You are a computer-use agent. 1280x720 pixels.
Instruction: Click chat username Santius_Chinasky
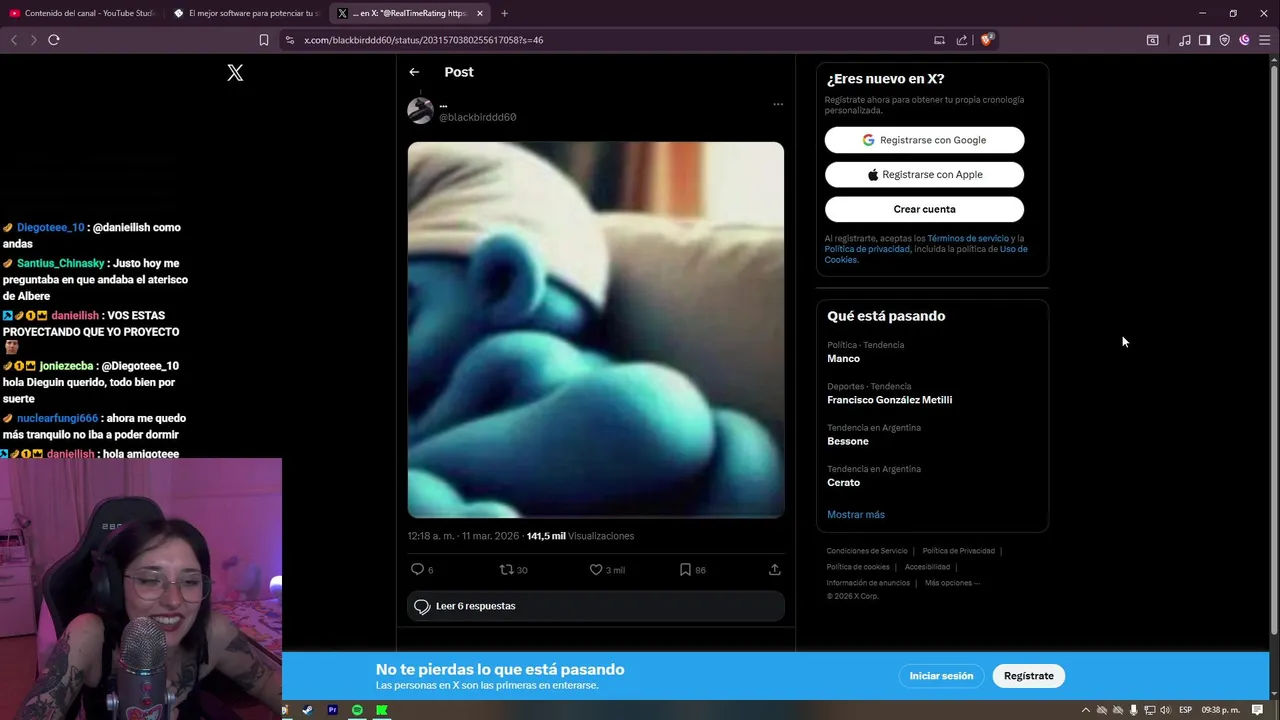click(x=60, y=263)
